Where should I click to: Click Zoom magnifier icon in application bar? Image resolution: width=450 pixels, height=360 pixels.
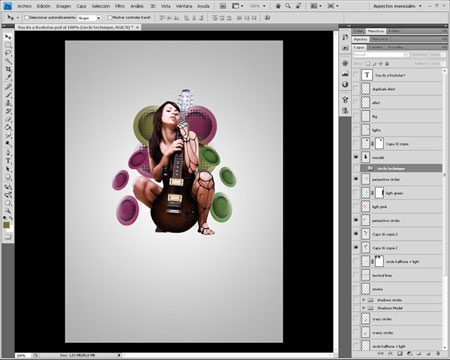pos(288,6)
